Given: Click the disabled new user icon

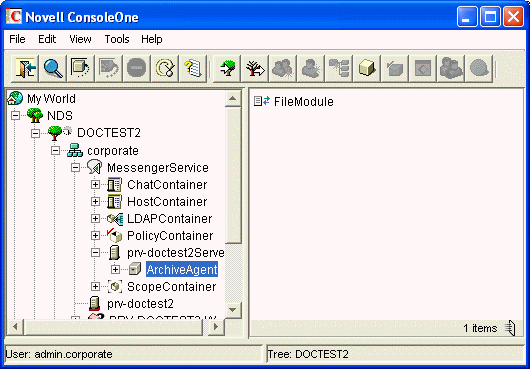Looking at the screenshot, I should point(311,69).
